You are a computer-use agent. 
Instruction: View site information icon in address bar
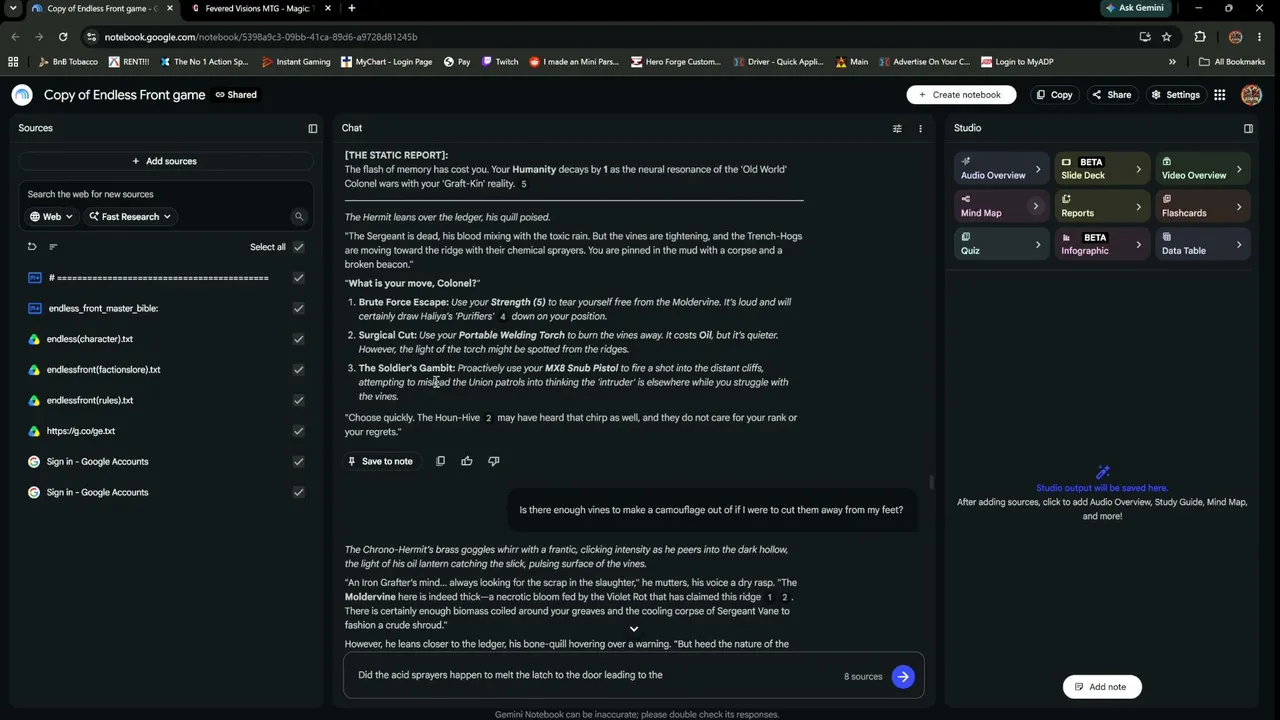(92, 37)
